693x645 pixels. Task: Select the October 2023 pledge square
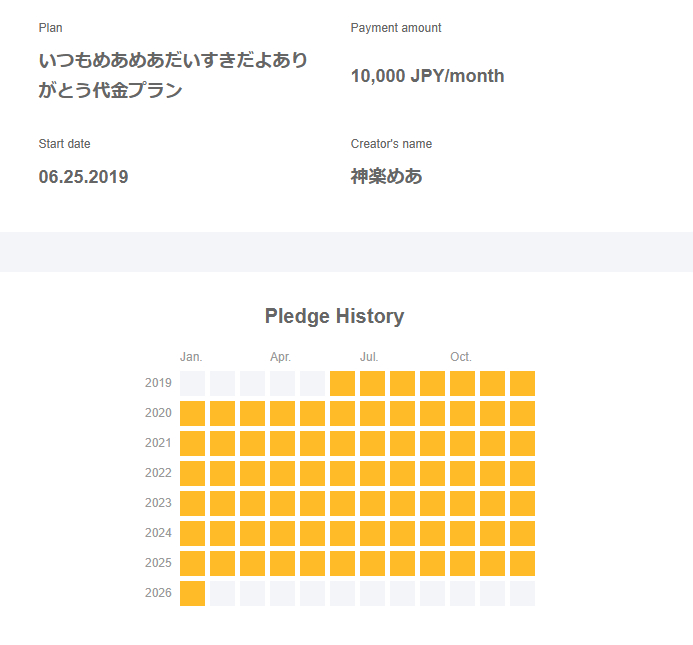click(462, 503)
